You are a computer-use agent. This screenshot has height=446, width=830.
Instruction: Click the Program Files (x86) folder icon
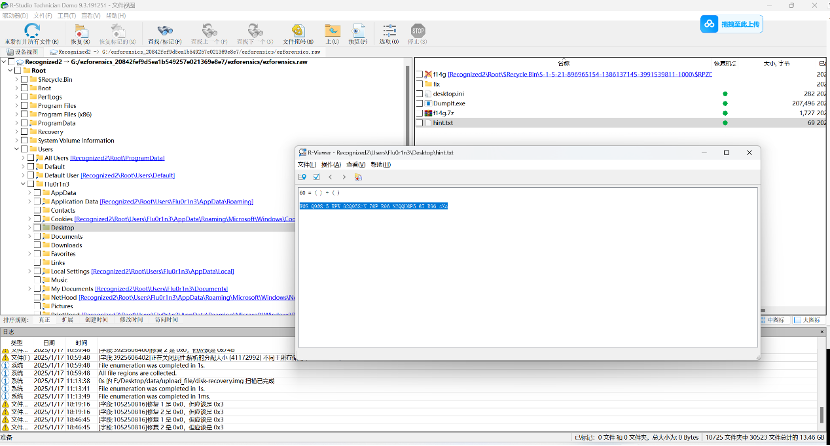tap(33, 114)
